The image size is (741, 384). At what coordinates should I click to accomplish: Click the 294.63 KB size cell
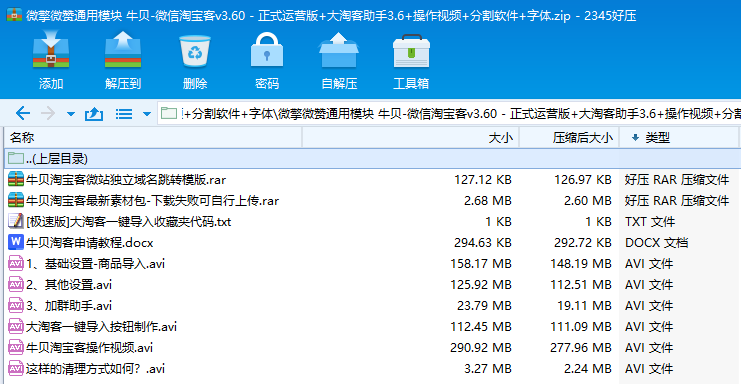483,243
